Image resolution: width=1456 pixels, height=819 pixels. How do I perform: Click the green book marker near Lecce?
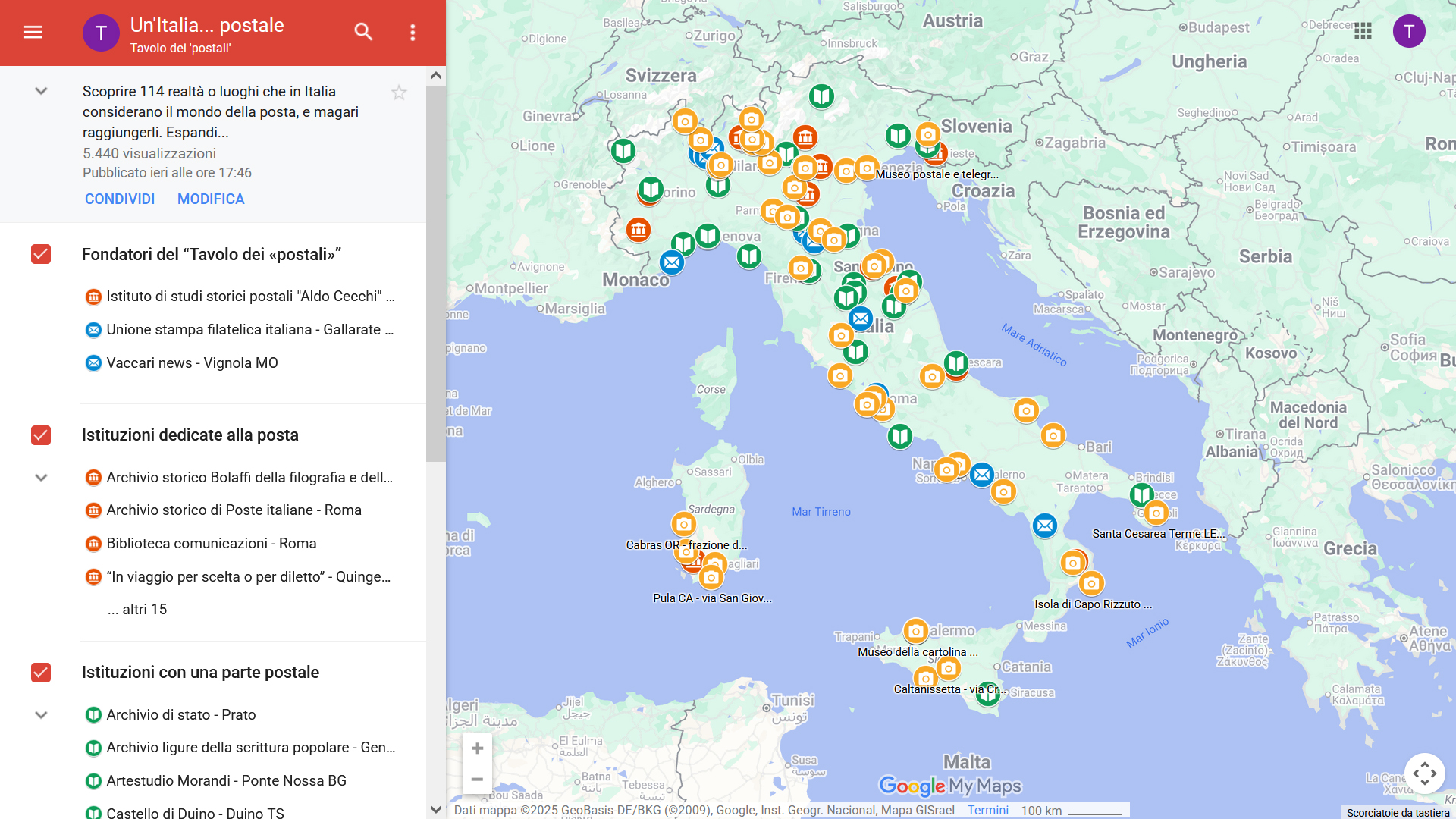pos(1142,495)
